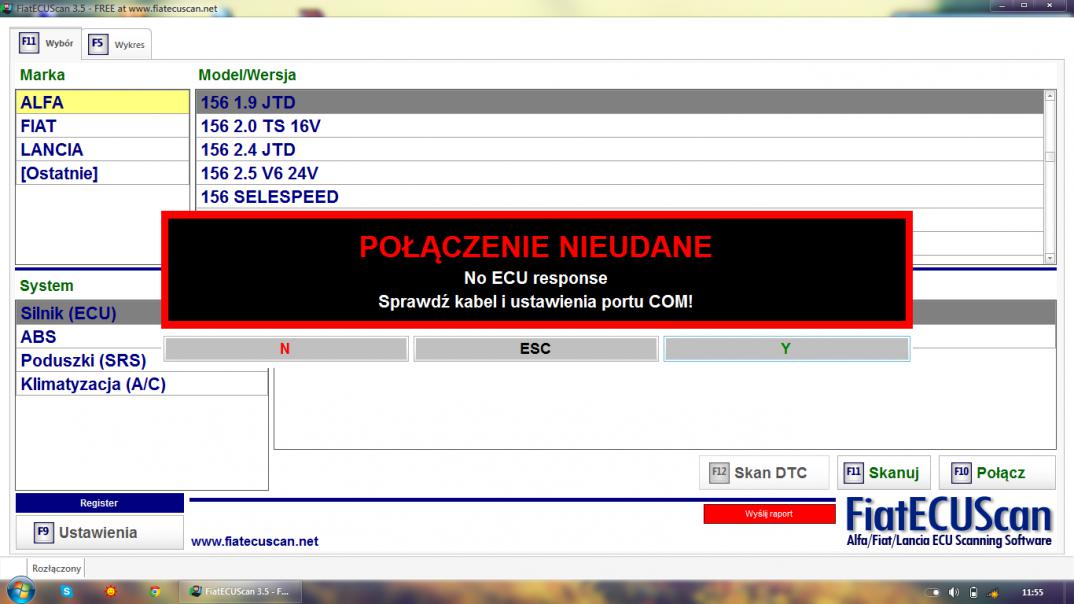Open Ustawienia settings
The image size is (1074, 604).
click(x=99, y=532)
